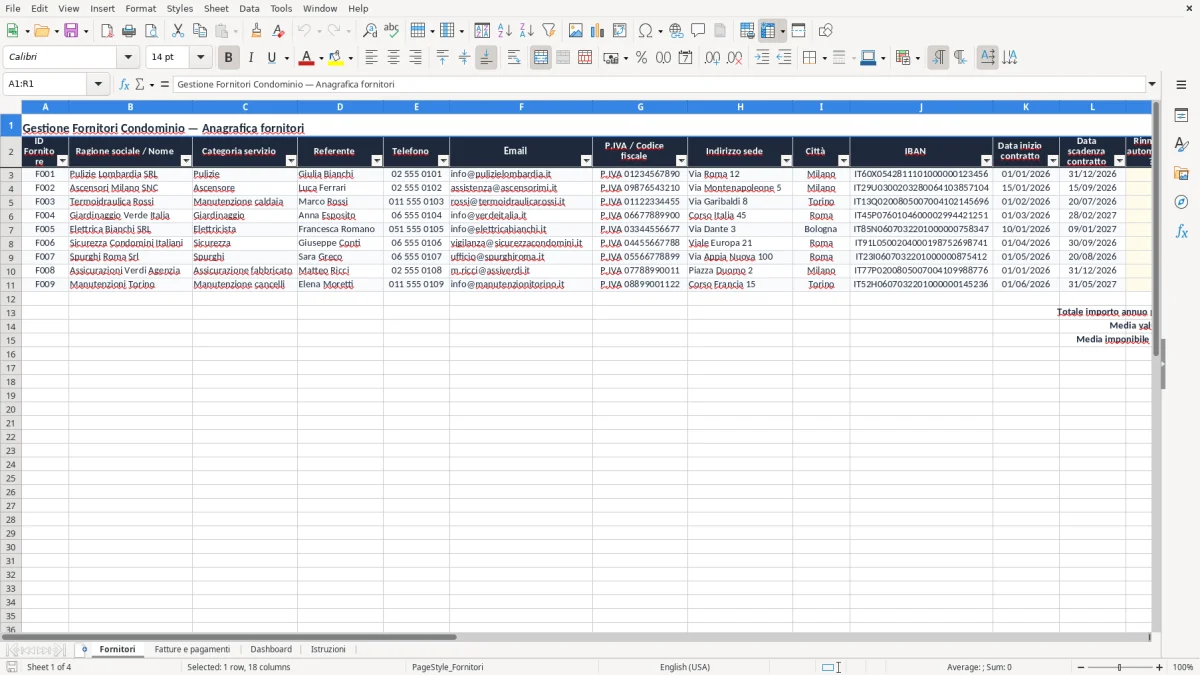The height and width of the screenshot is (675, 1200).
Task: Switch to Fatture e pagamenti sheet tab
Action: click(x=192, y=650)
